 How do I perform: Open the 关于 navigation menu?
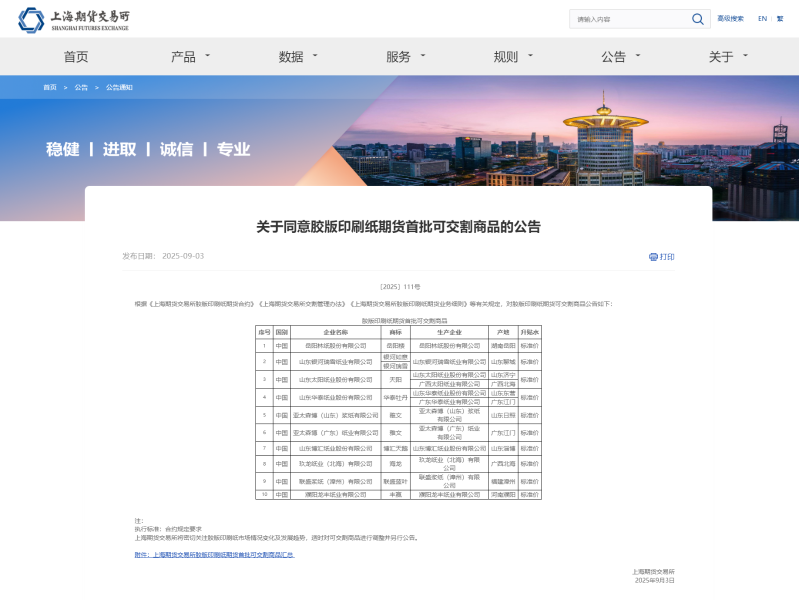[x=727, y=57]
